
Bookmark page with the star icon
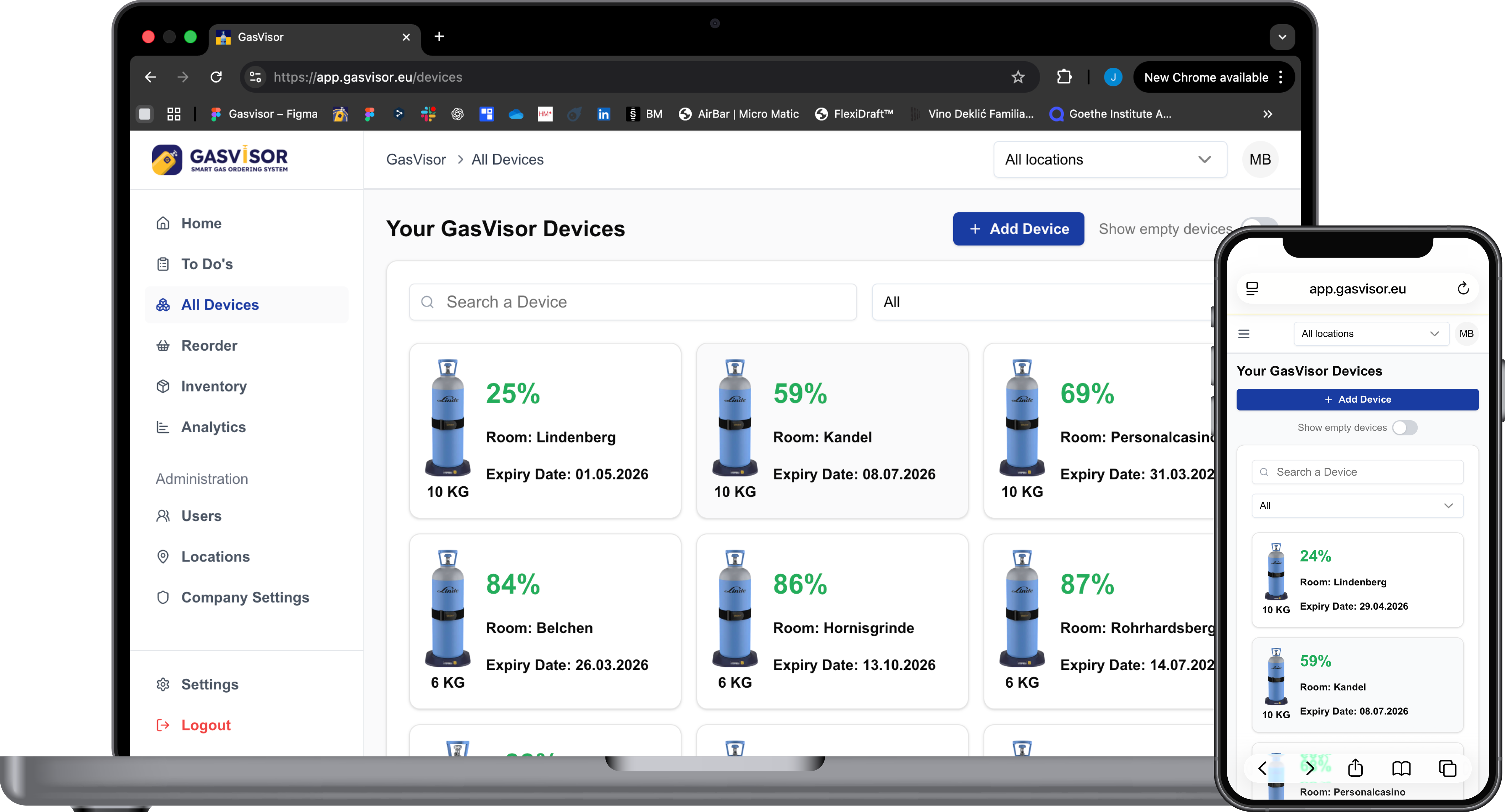pyautogui.click(x=1018, y=77)
